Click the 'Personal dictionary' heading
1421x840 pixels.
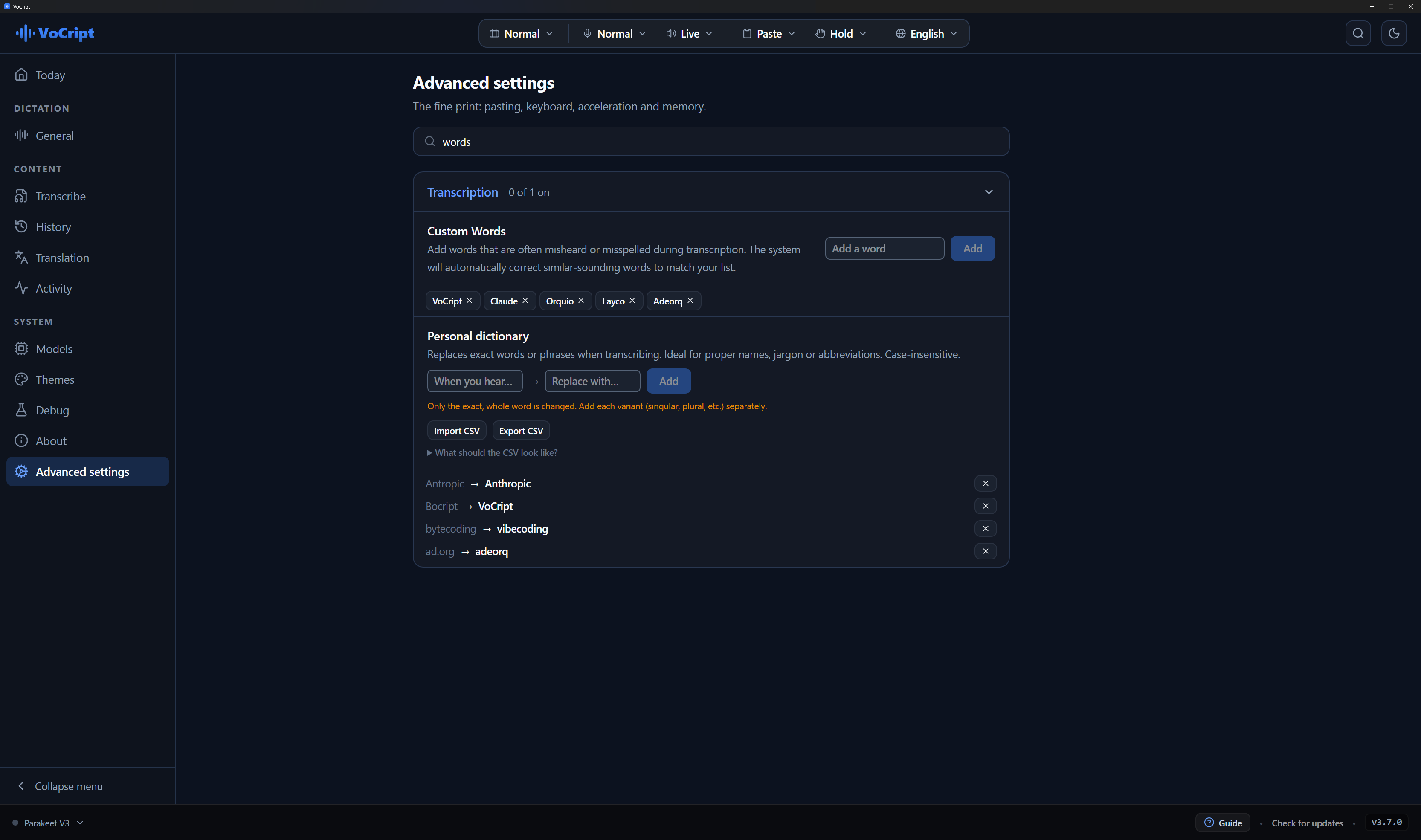[x=478, y=336]
